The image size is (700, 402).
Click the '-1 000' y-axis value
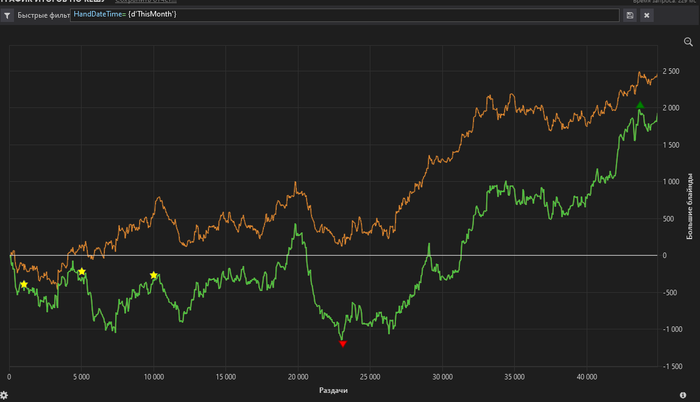[x=672, y=329]
